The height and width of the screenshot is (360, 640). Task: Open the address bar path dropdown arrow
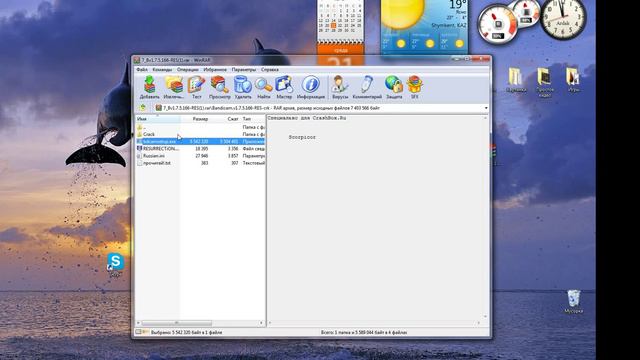tap(486, 108)
